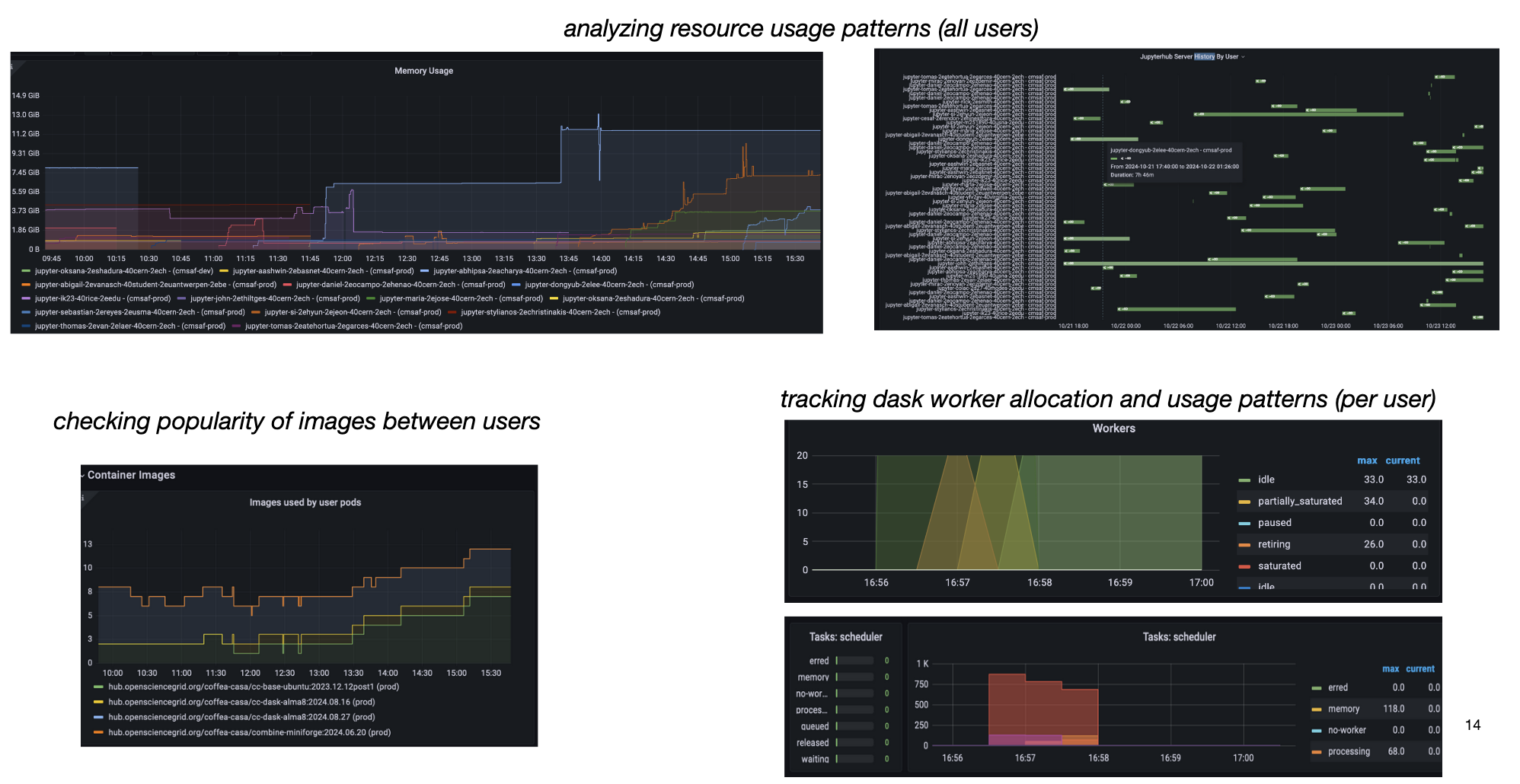The height and width of the screenshot is (784, 1520).
Task: Click the queued bar gauge in Tasks scheduler
Action: point(854,726)
